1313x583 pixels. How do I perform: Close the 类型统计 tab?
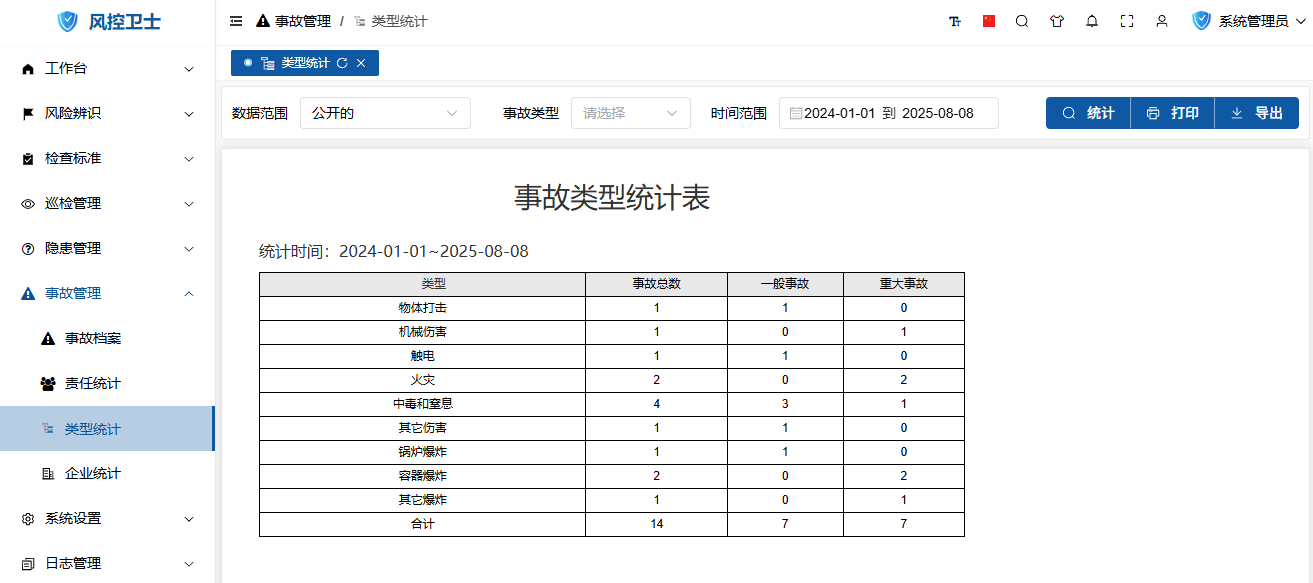tap(361, 63)
